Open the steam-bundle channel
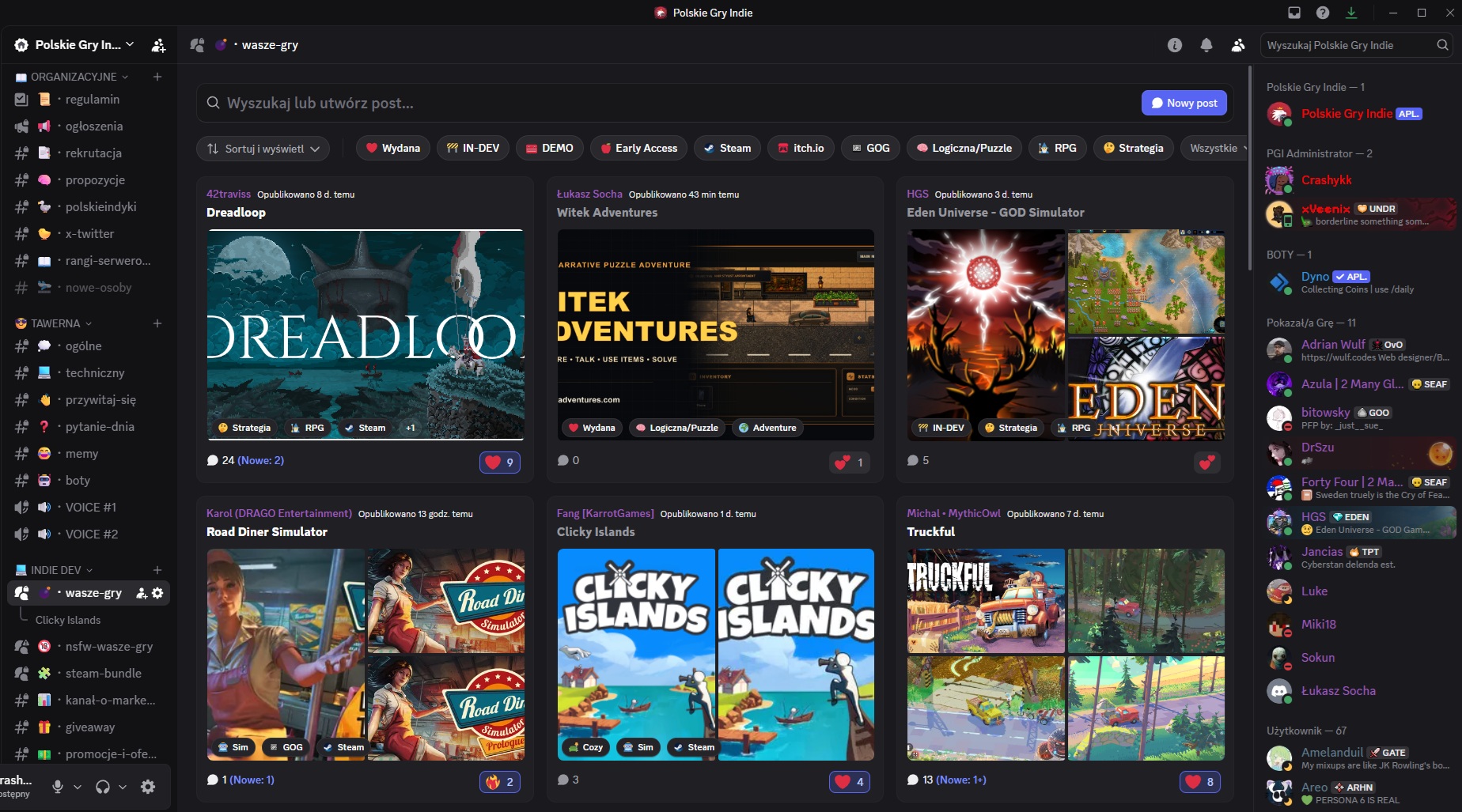 pyautogui.click(x=89, y=674)
